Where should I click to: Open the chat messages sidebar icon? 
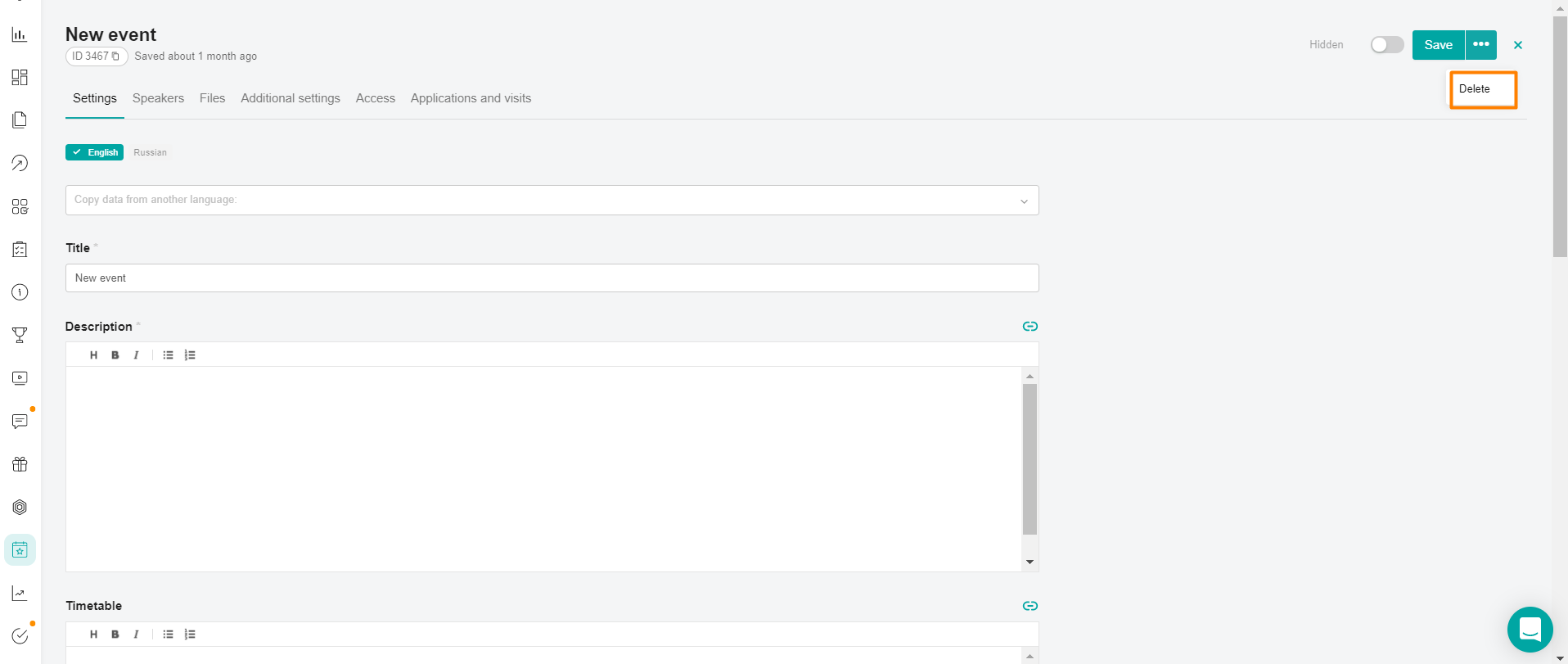click(x=20, y=421)
